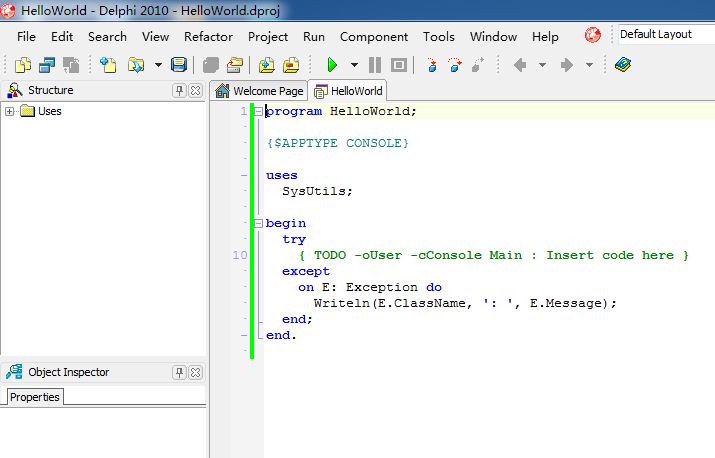Click the TODO comment line in code
Viewport: 715px width, 458px height.
point(494,255)
